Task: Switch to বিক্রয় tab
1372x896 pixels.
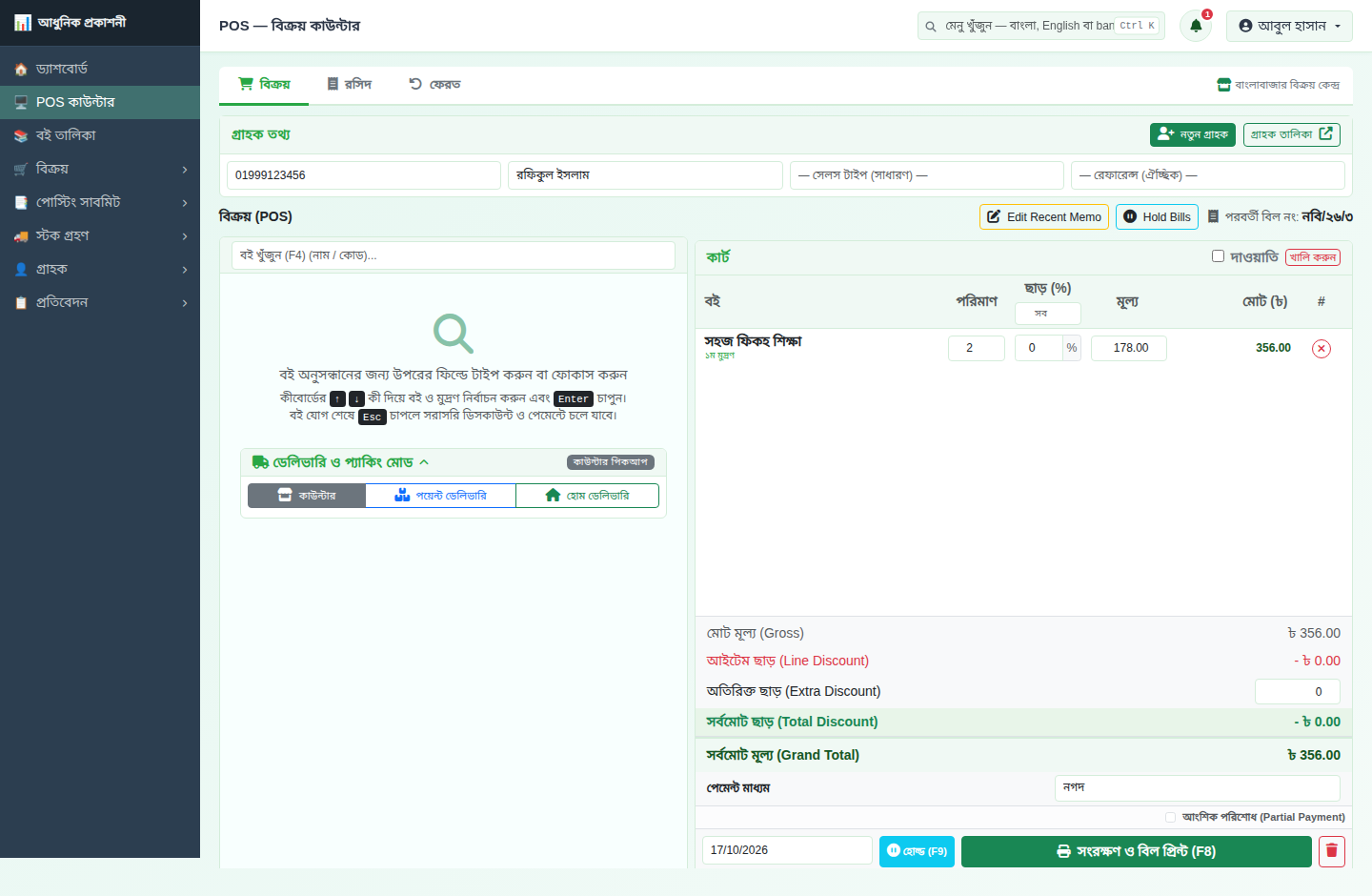Action: click(x=264, y=85)
